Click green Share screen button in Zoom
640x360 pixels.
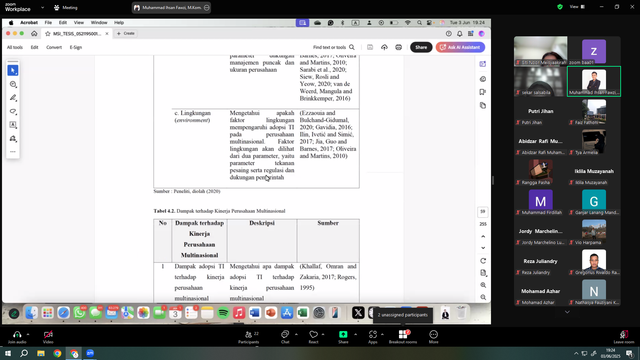pyautogui.click(x=343, y=337)
